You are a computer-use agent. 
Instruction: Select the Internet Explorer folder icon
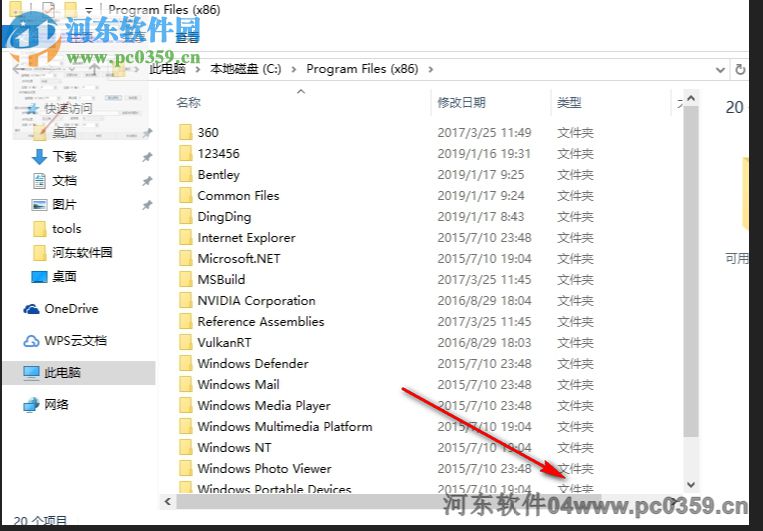pyautogui.click(x=185, y=238)
